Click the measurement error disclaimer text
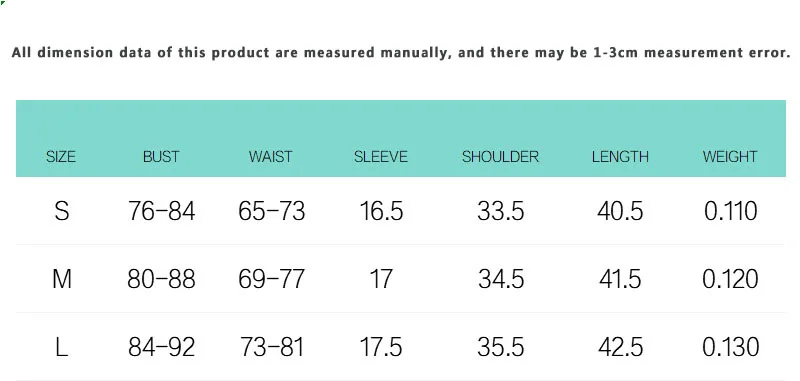800x381 pixels. (x=401, y=53)
